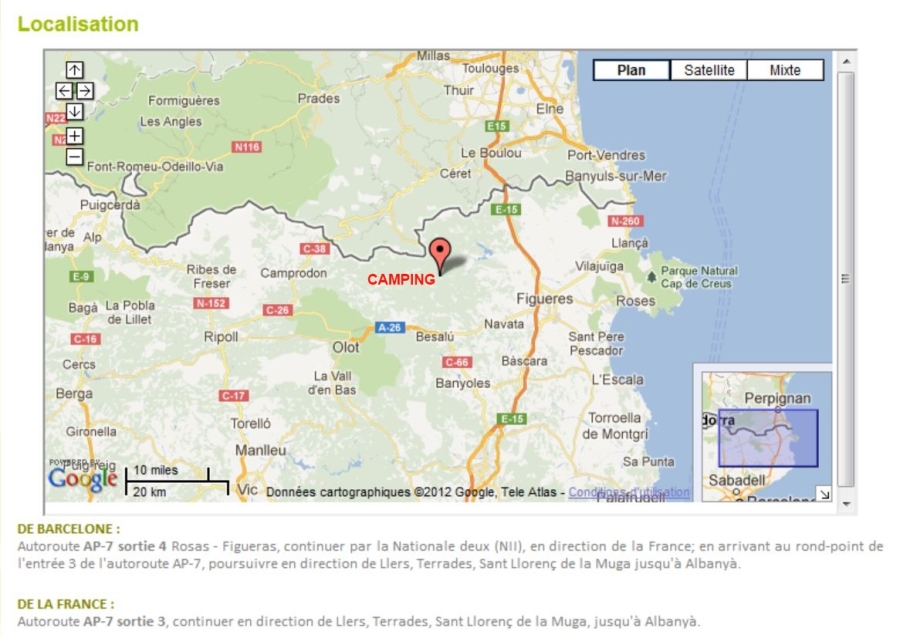The width and height of the screenshot is (900, 638).
Task: Pan the map down with arrow button
Action: 75,111
